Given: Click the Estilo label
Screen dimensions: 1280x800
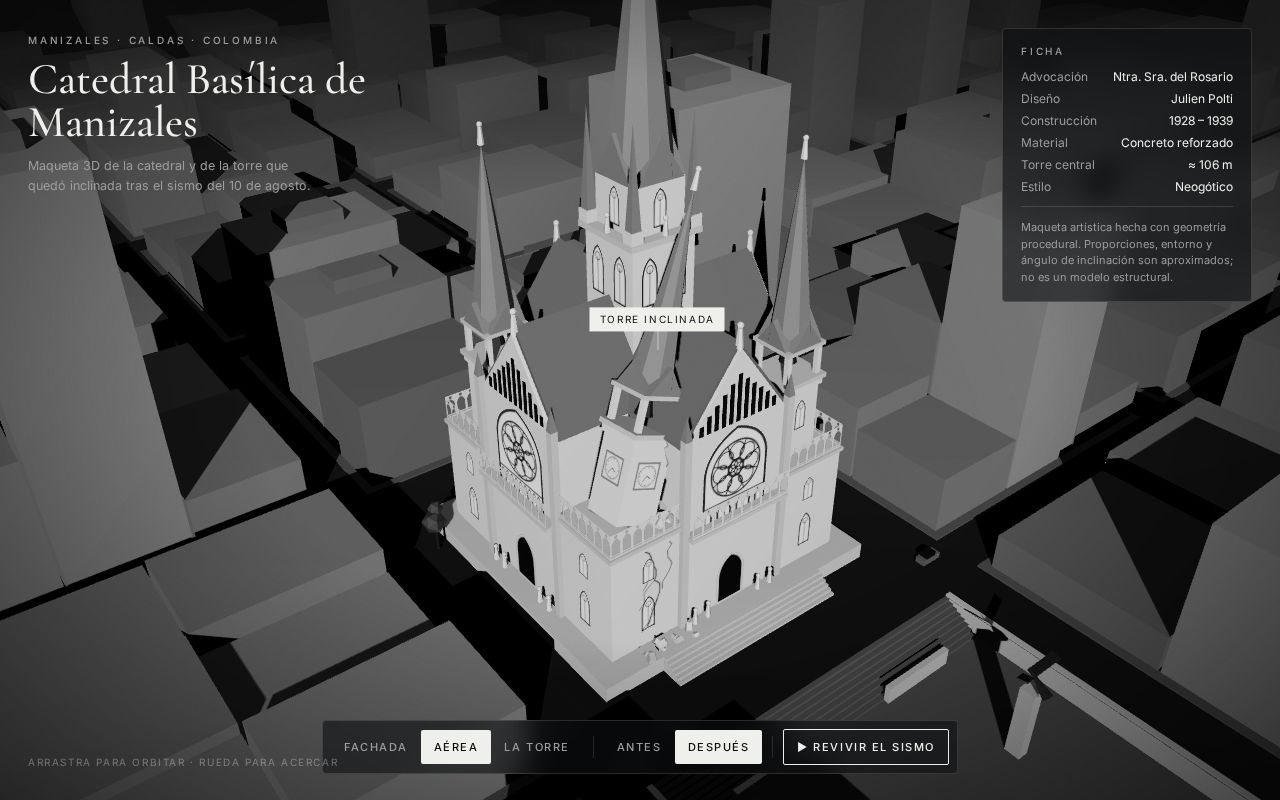Looking at the screenshot, I should tap(1037, 187).
